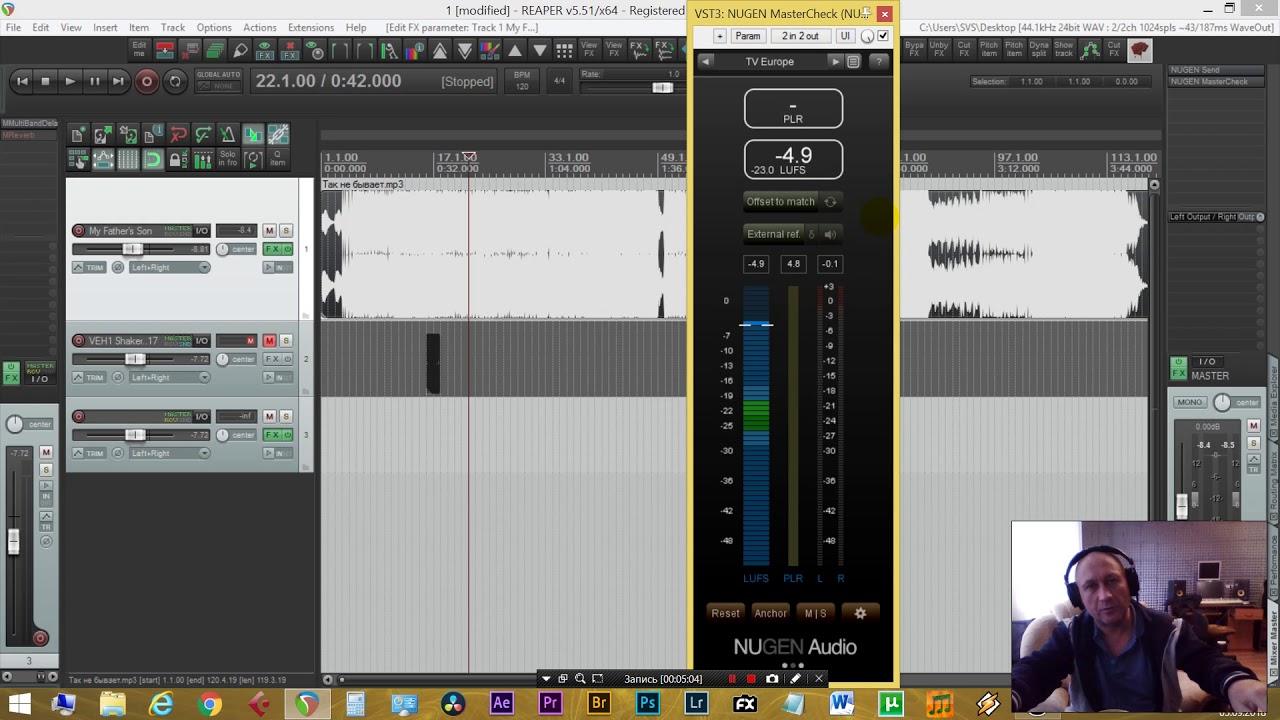Open the Track menu
This screenshot has width=1280, height=720.
pos(173,27)
